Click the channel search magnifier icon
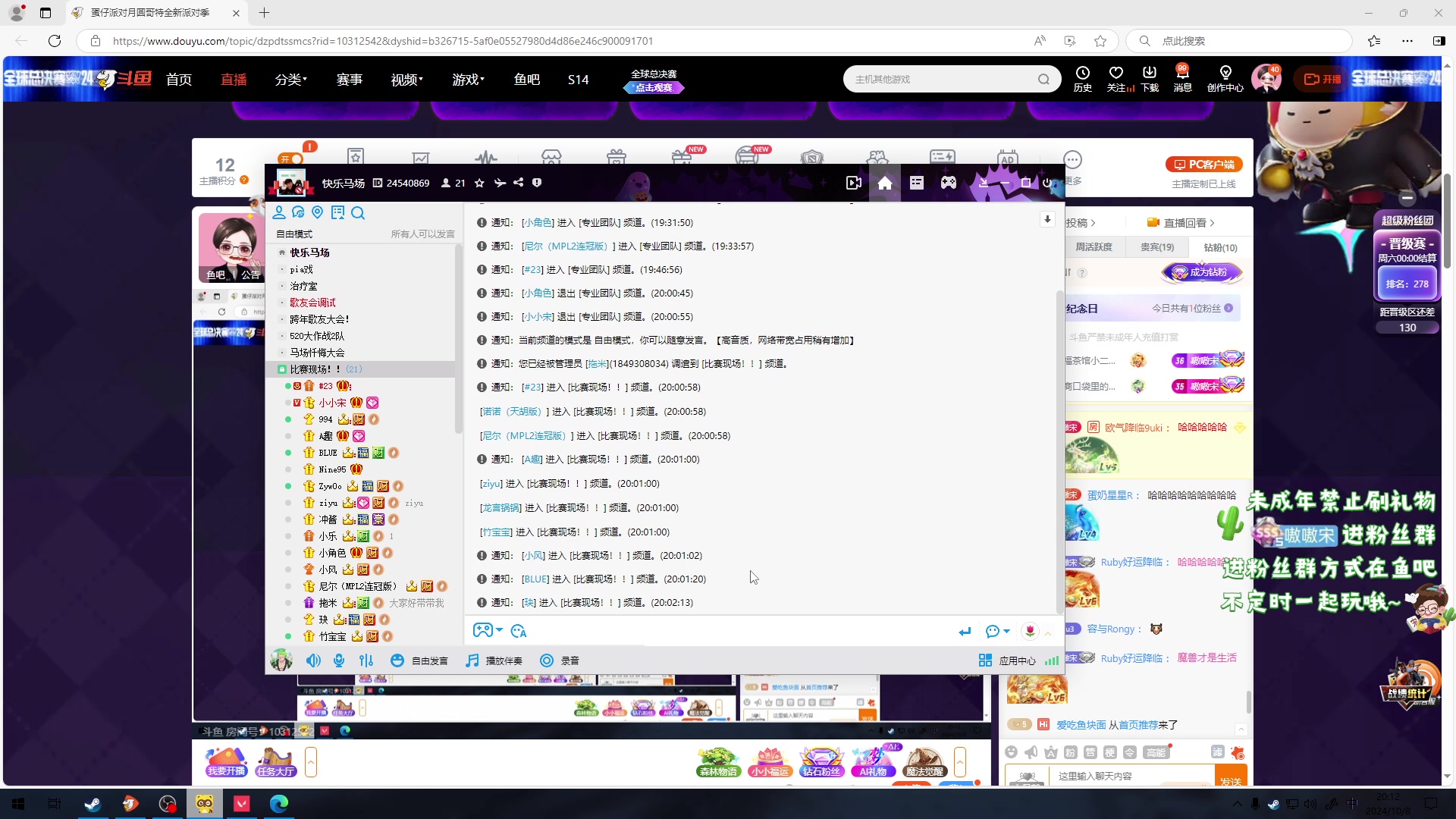This screenshot has height=819, width=1456. click(x=358, y=213)
